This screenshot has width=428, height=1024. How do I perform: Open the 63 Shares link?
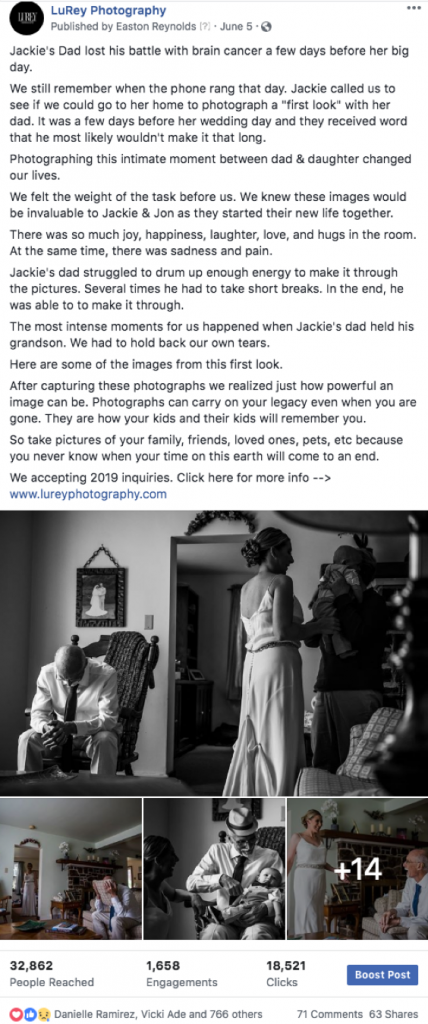(394, 1014)
